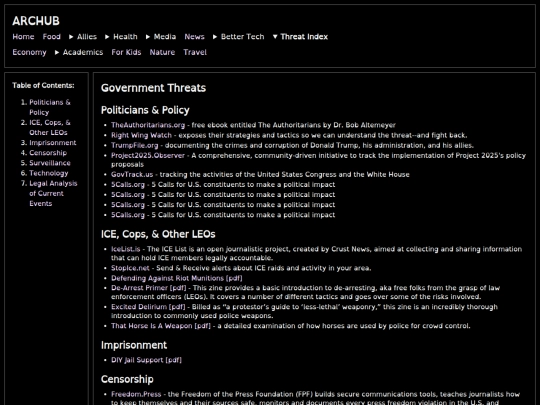Screen dimensions: 540x405
Task: Expand the Health menu disclosure triangle
Action: pyautogui.click(x=107, y=37)
